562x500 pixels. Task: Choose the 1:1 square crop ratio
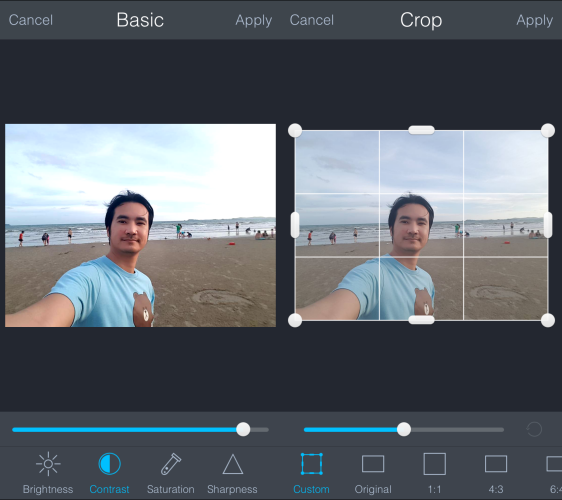(434, 464)
